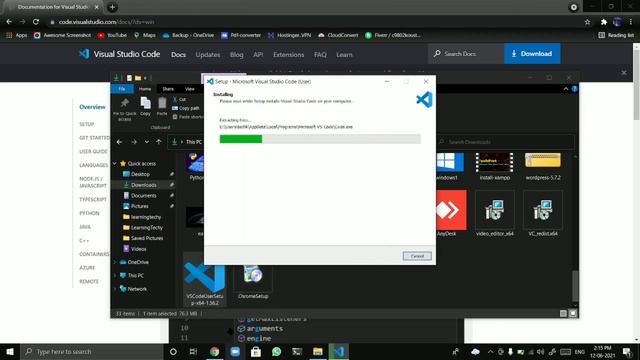Click Copy path in Explorer ribbon

[x=186, y=108]
